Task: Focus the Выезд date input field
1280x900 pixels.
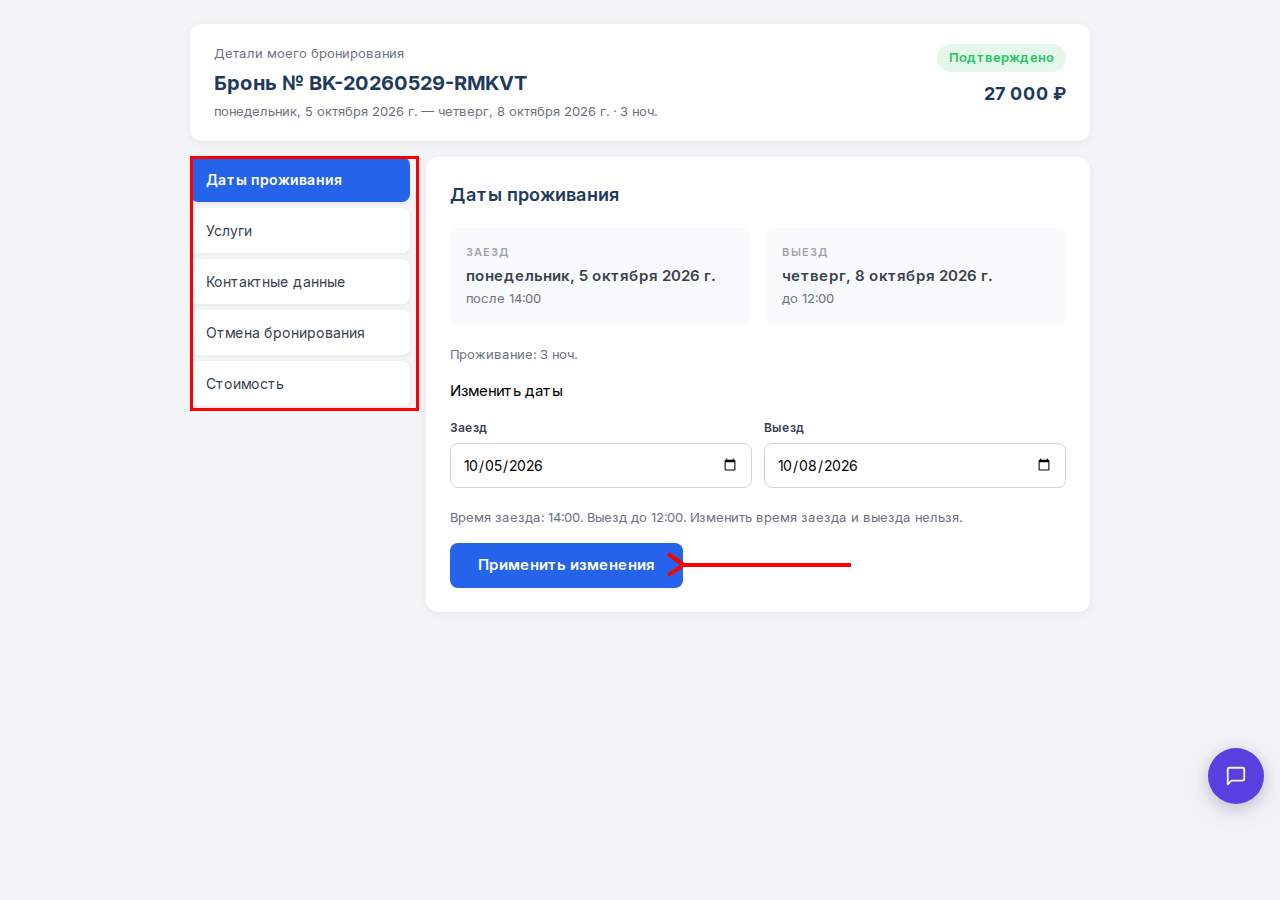Action: (915, 465)
